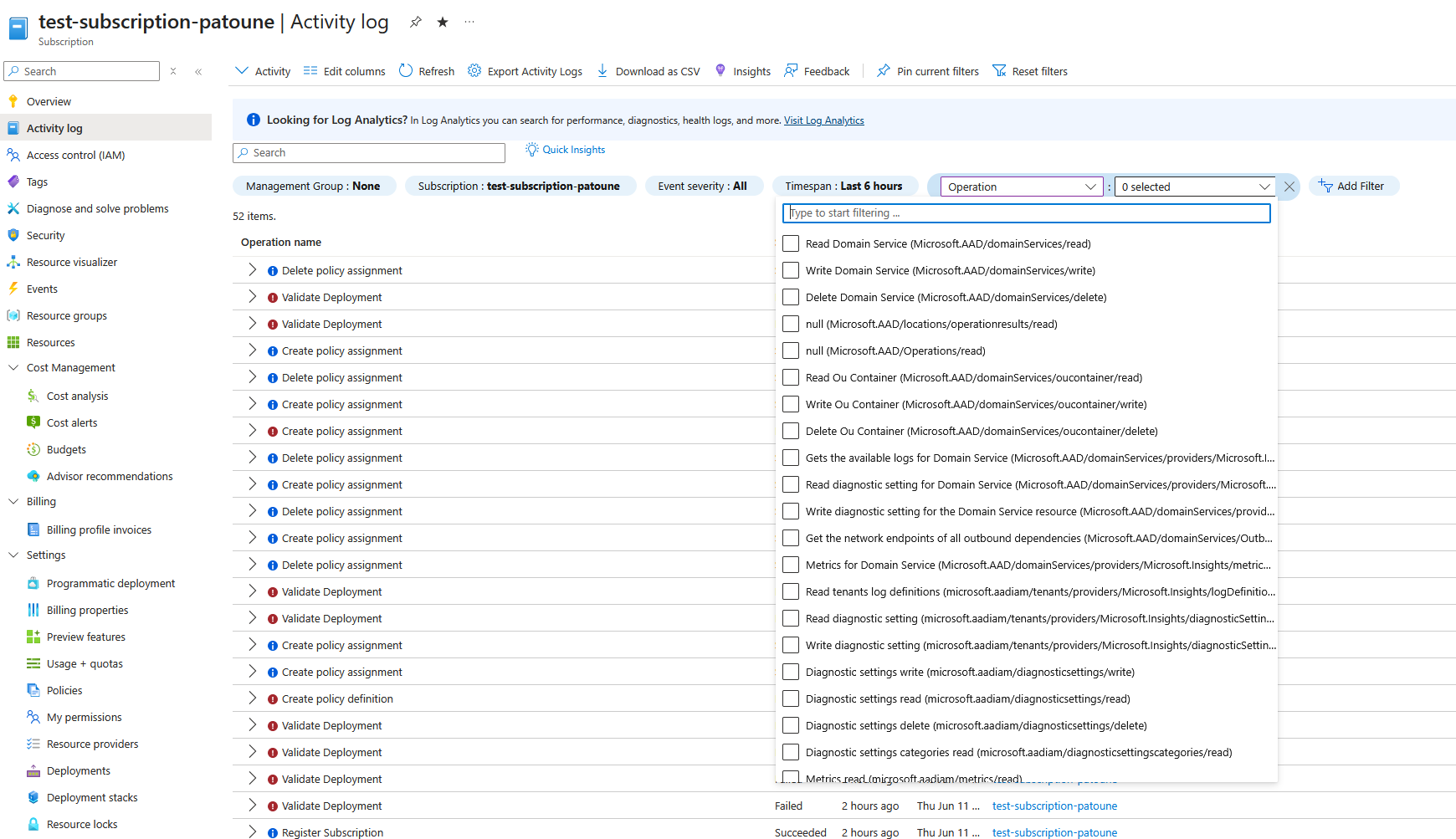Pin the Activity log page
The image size is (1456, 839).
[x=416, y=23]
